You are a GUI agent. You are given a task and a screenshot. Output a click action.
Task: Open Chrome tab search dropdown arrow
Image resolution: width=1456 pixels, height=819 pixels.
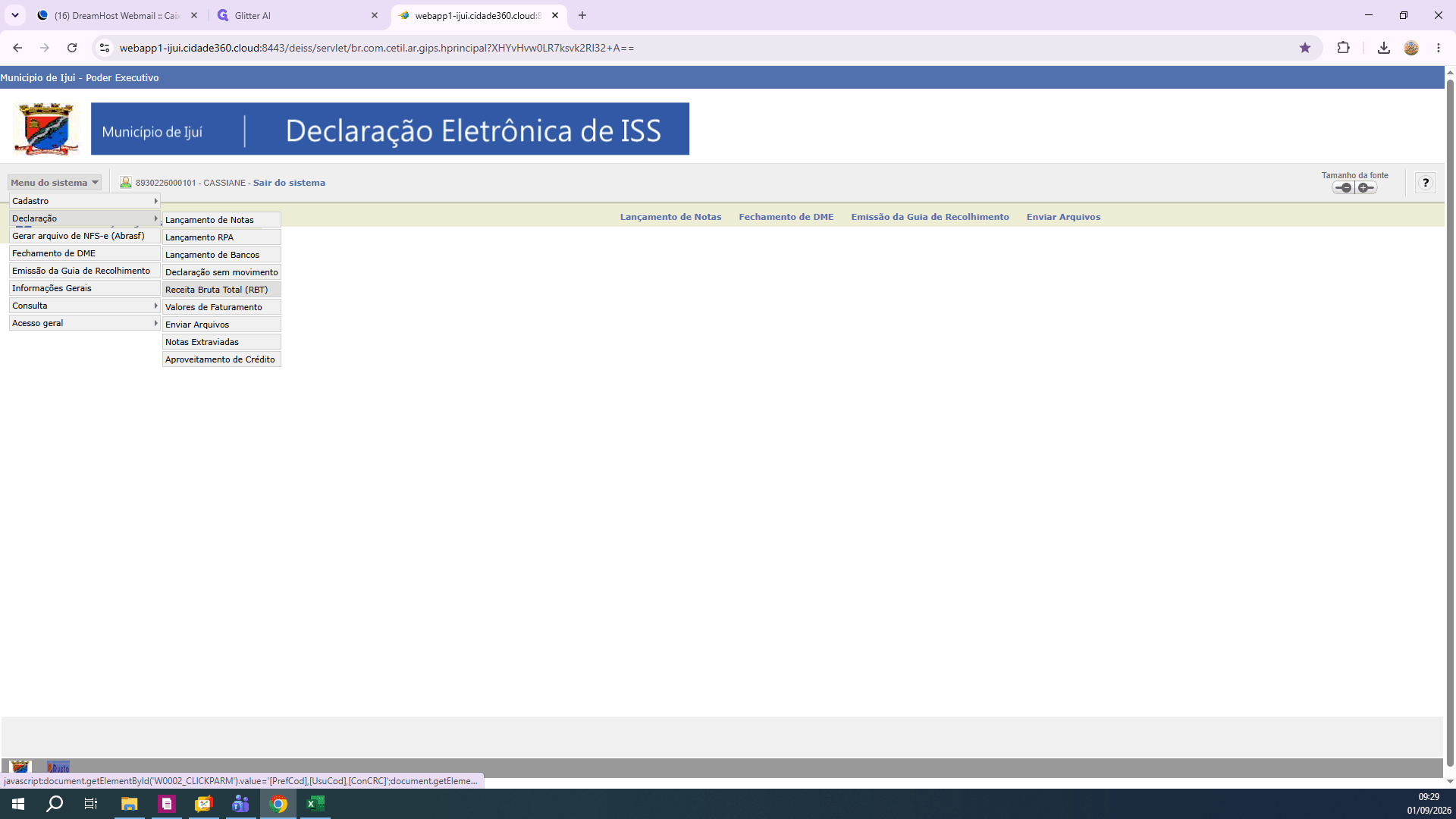tap(14, 15)
